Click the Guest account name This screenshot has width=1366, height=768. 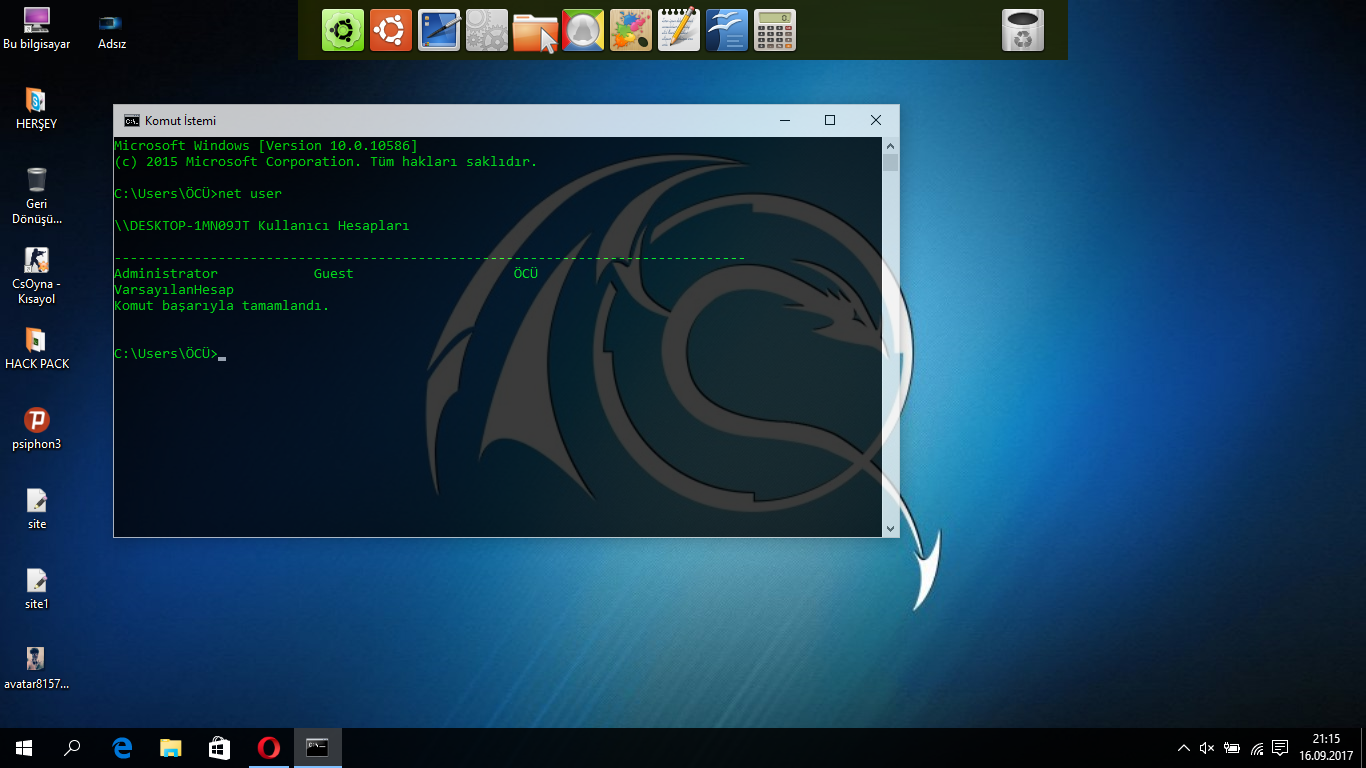coord(333,274)
